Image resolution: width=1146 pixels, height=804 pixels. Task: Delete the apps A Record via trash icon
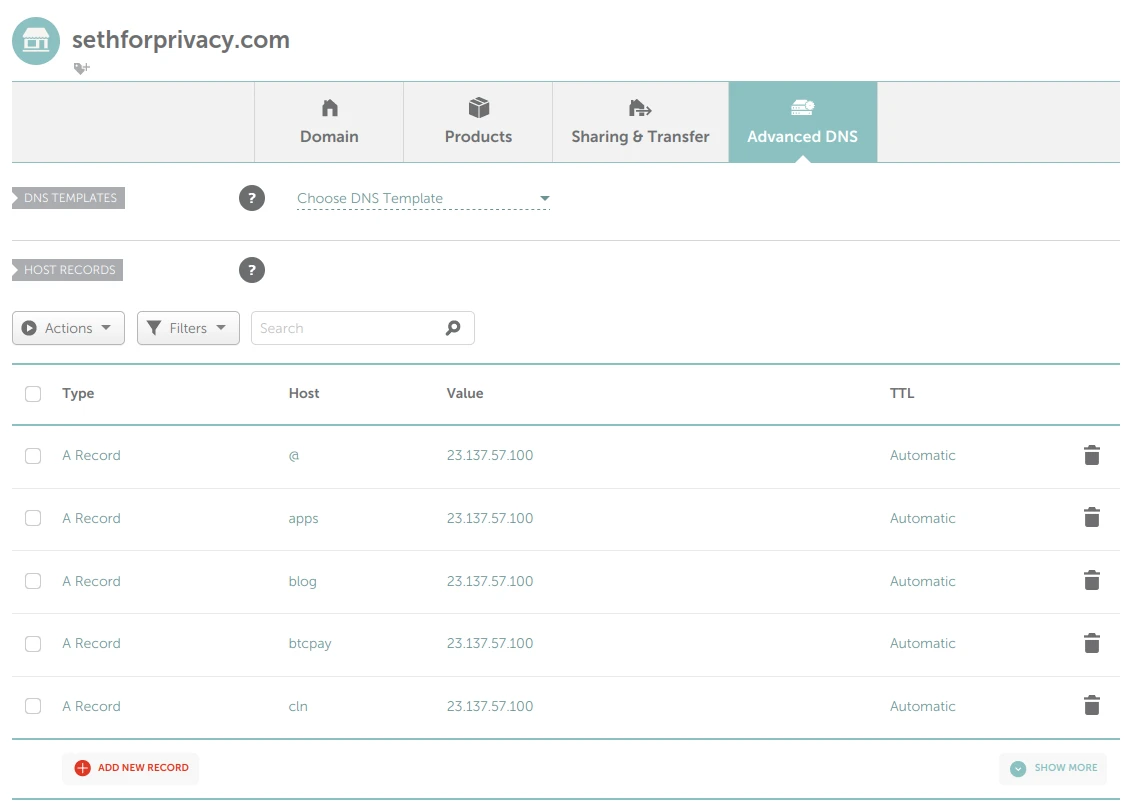pyautogui.click(x=1091, y=518)
